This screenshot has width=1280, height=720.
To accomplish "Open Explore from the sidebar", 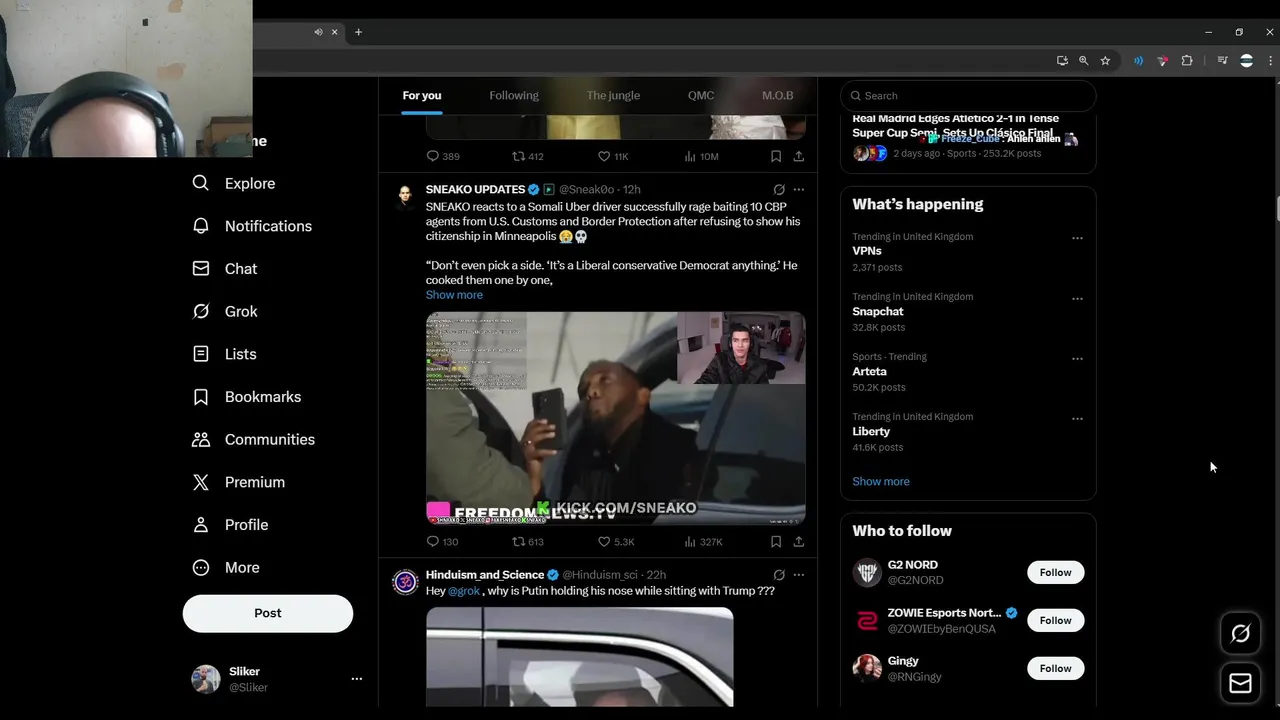I will 234,183.
